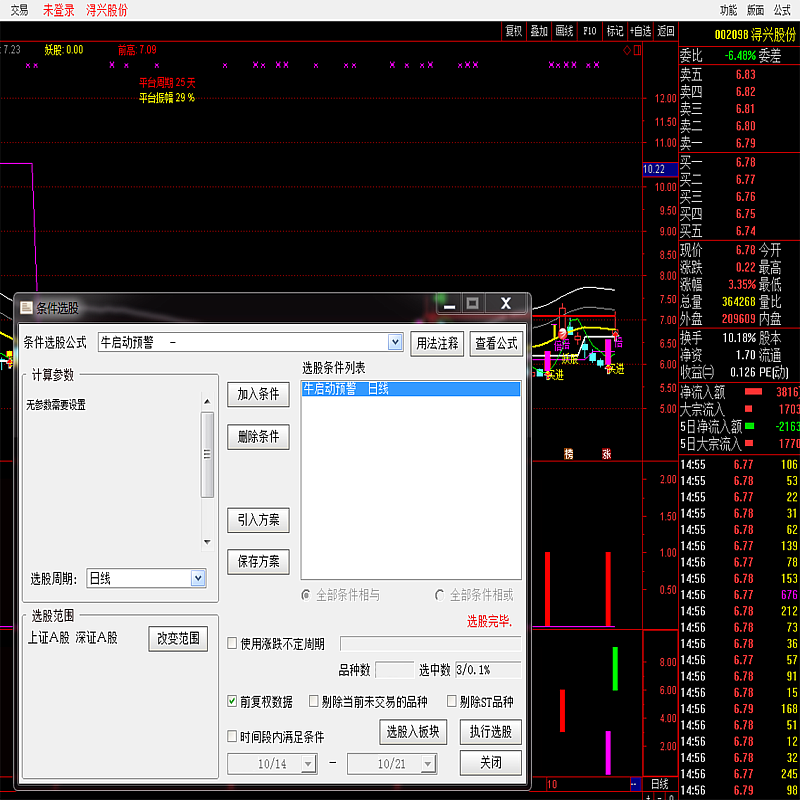Expand the 条件选股公式 formula dropdown
The height and width of the screenshot is (800, 800).
click(x=394, y=342)
